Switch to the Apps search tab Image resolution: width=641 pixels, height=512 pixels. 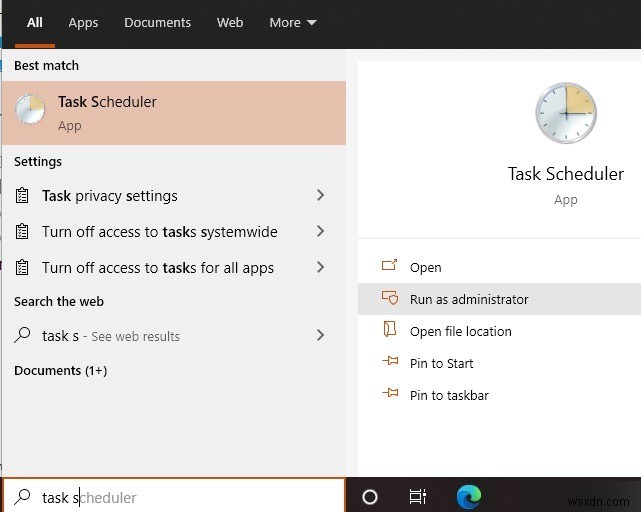coord(83,23)
